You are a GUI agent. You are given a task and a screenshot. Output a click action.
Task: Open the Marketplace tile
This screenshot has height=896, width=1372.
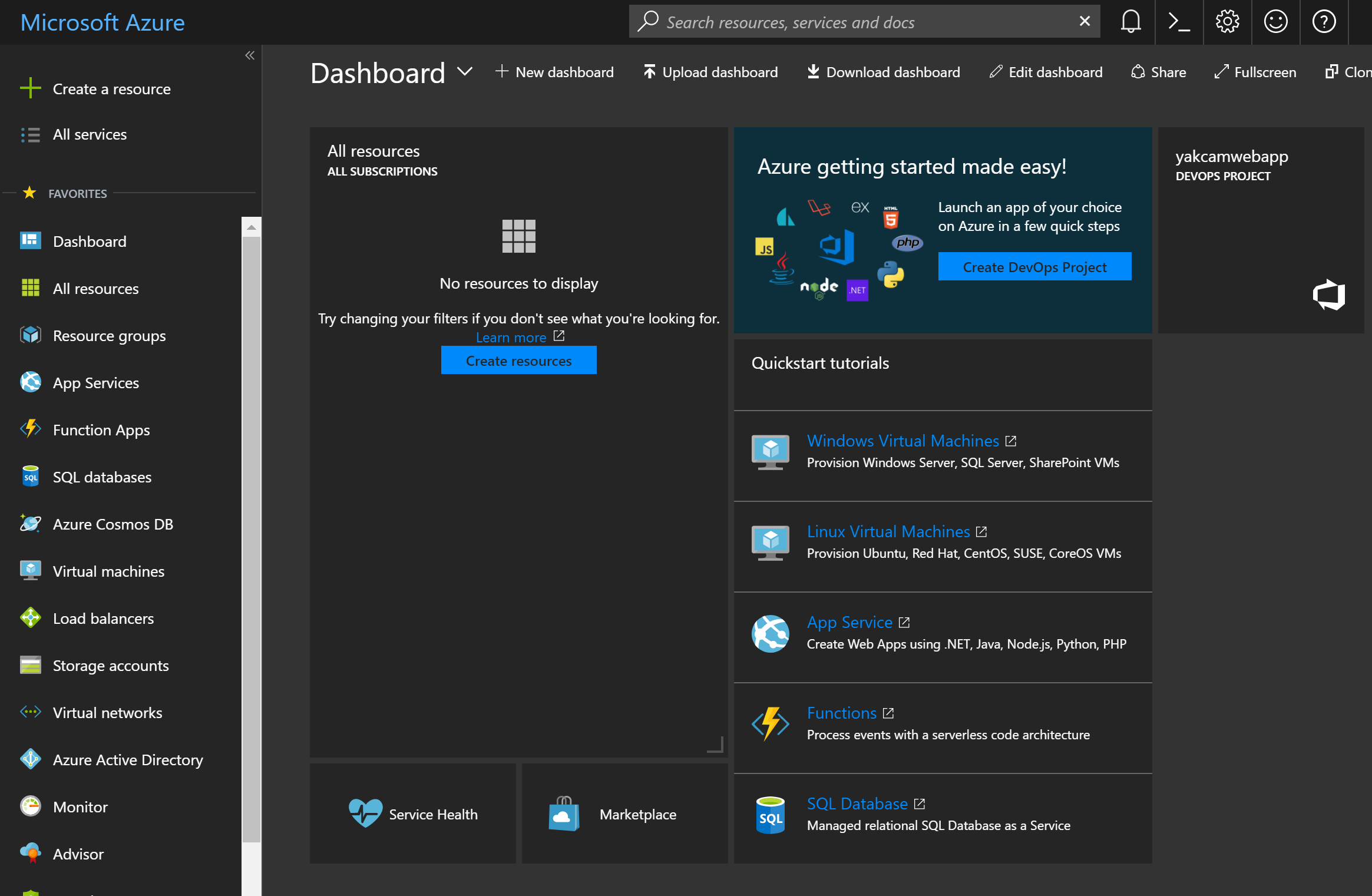click(x=624, y=814)
